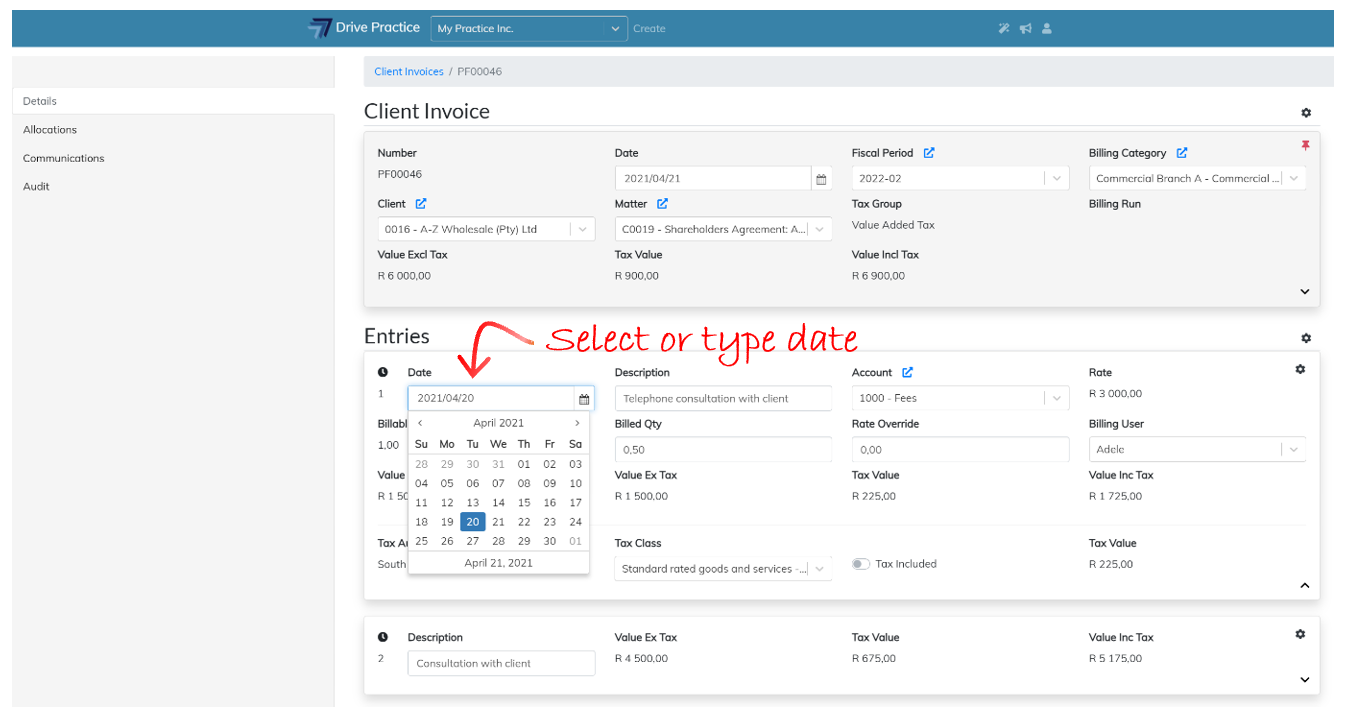Click gear icon beside Client Invoice heading
The width and height of the screenshot is (1356, 720).
click(1305, 113)
